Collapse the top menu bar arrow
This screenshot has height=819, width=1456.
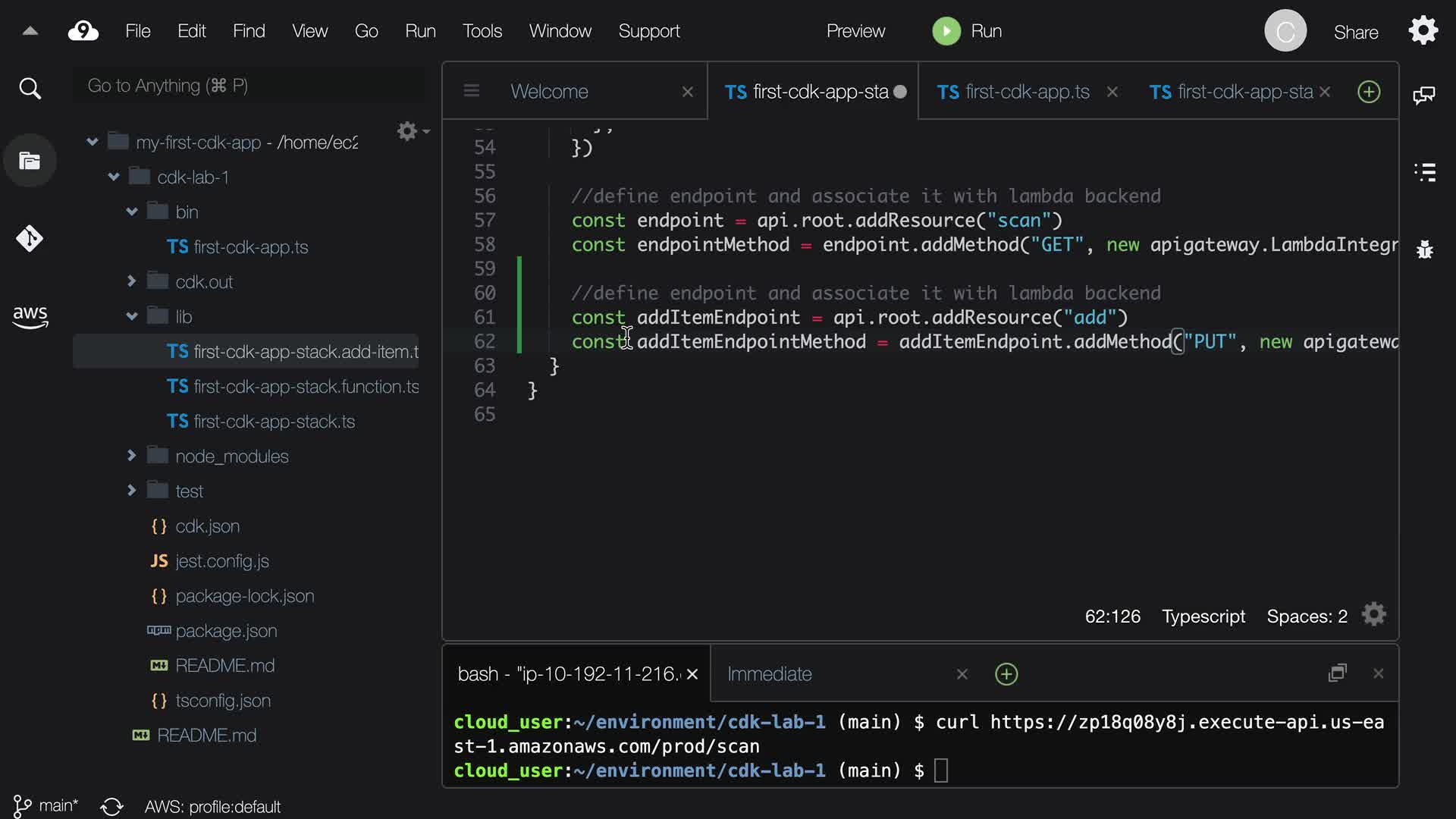point(30,31)
